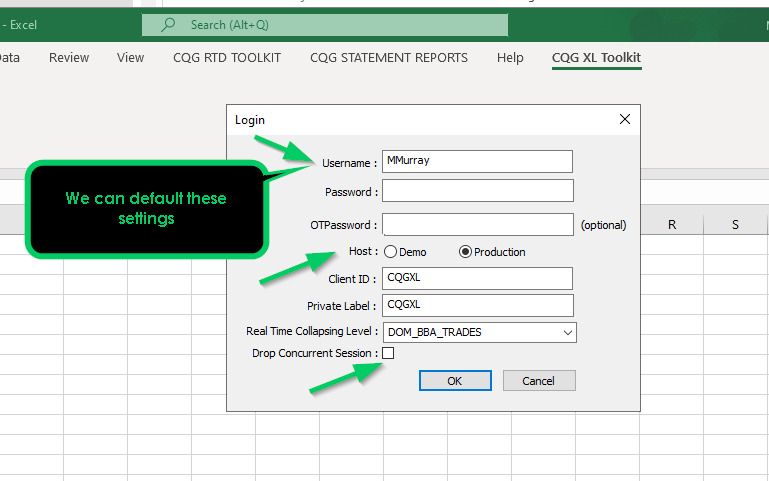Open the Help ribbon tab
The width and height of the screenshot is (769, 481).
(x=510, y=58)
